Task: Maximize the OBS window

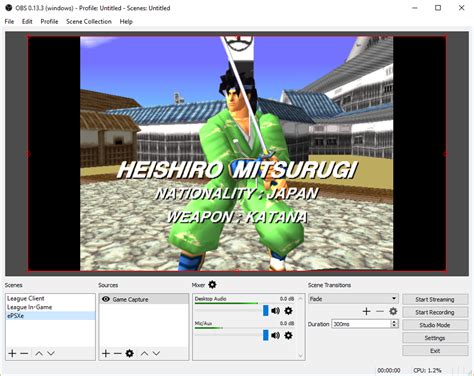Action: click(x=438, y=8)
